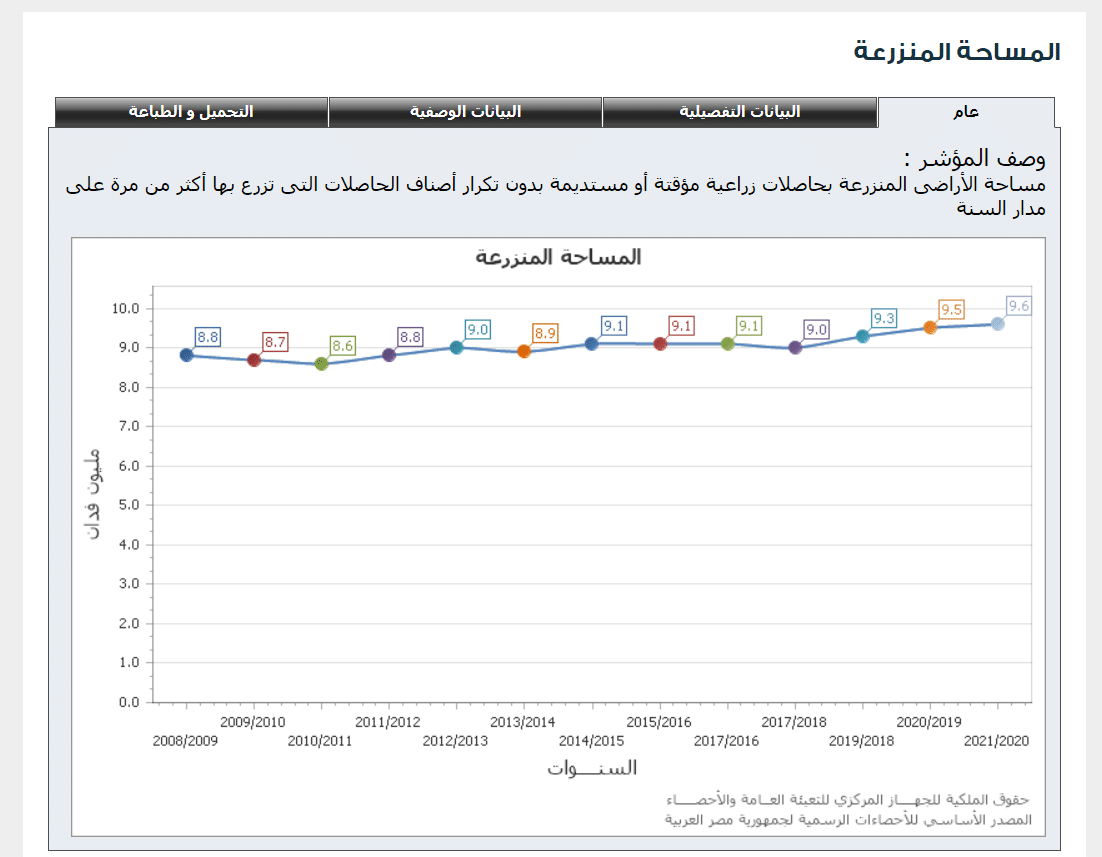The height and width of the screenshot is (857, 1102).
Task: Click the chart title المساحة المنزرعة
Action: (558, 258)
